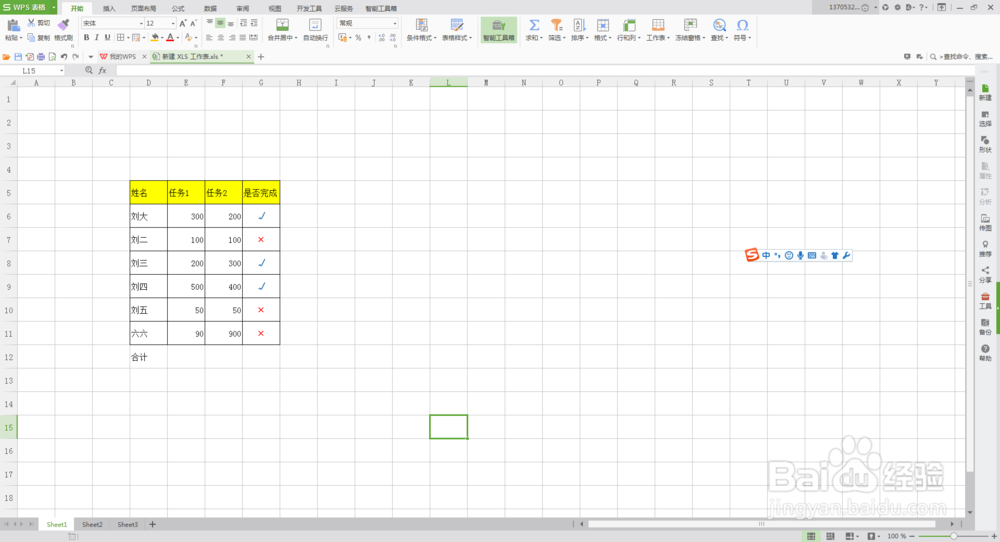Viewport: 1000px width, 542px height.
Task: Toggle vertical middle alignment button
Action: pyautogui.click(x=220, y=23)
